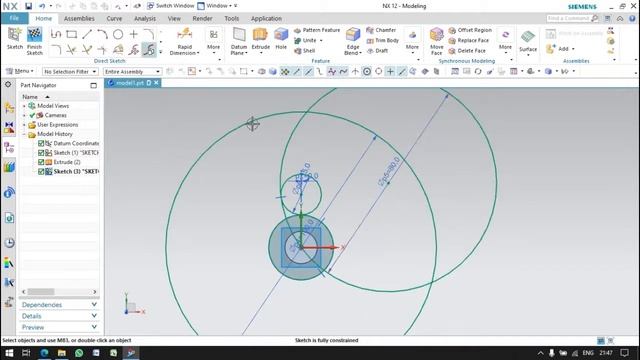This screenshot has height=360, width=640.
Task: Open the Rapid Dimension tool
Action: [x=184, y=41]
